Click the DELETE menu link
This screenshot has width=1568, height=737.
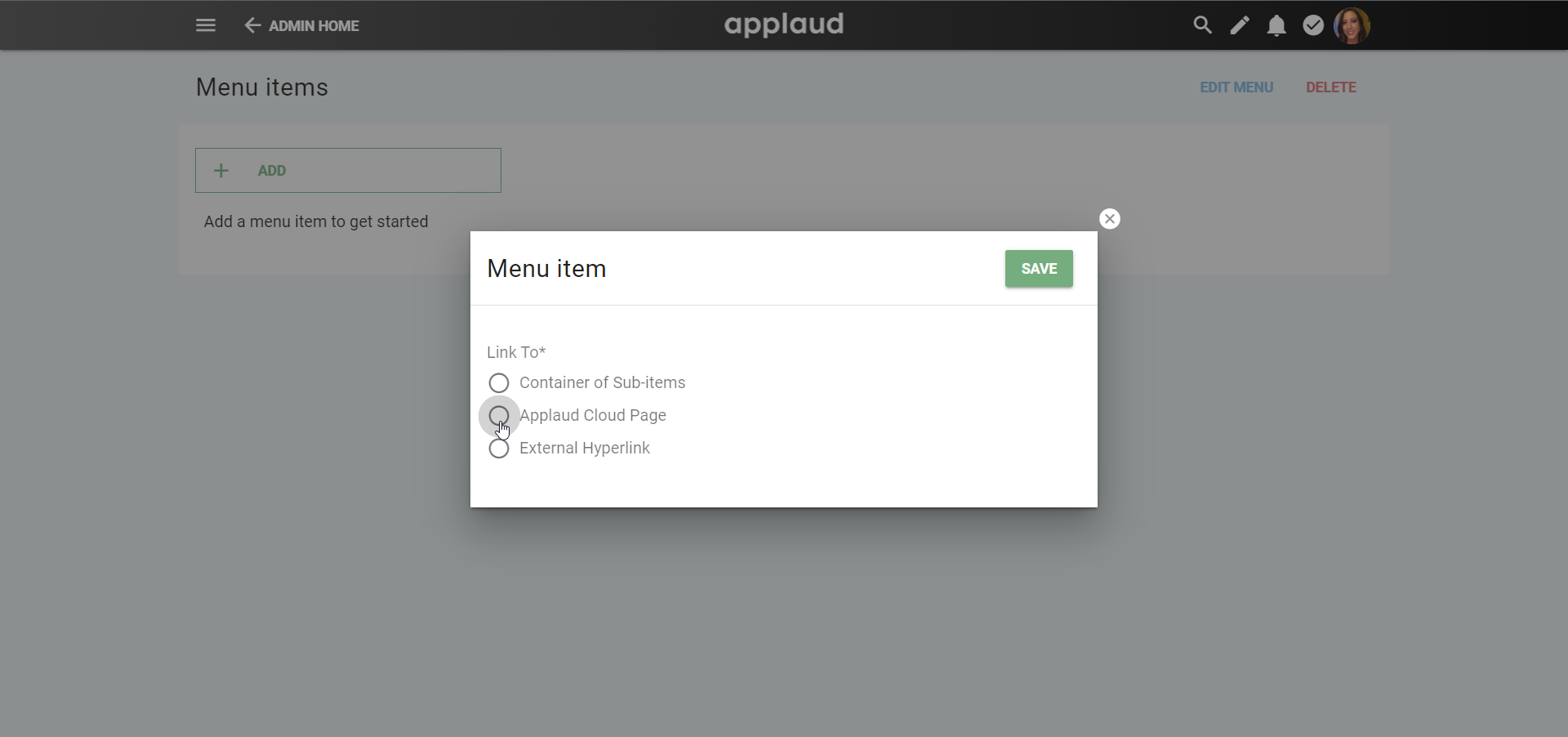coord(1330,87)
